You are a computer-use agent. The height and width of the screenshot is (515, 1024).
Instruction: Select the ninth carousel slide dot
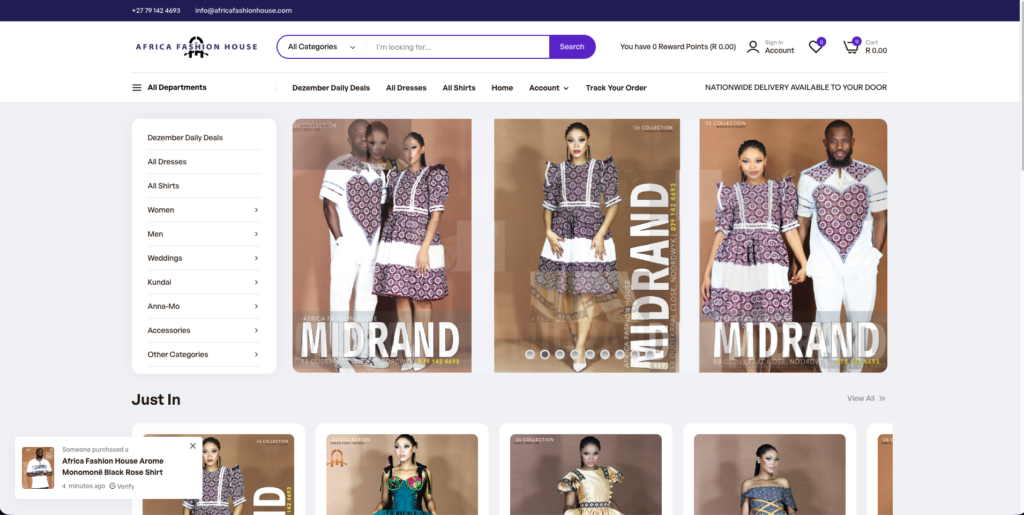(650, 354)
